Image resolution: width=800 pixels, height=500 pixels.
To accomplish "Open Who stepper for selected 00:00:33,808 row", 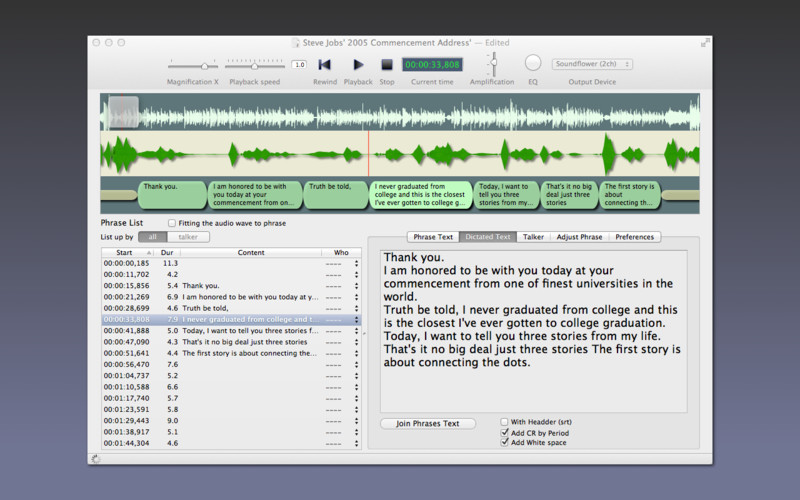I will pyautogui.click(x=356, y=319).
